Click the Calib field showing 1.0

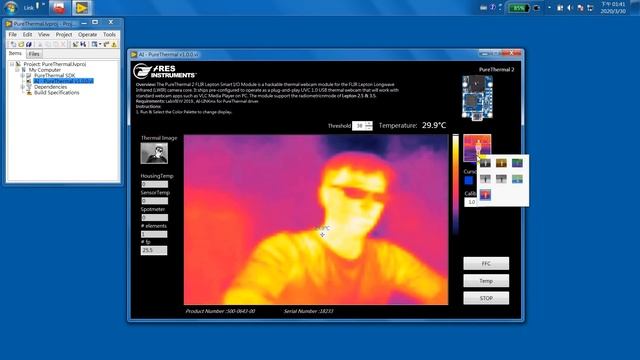(471, 202)
